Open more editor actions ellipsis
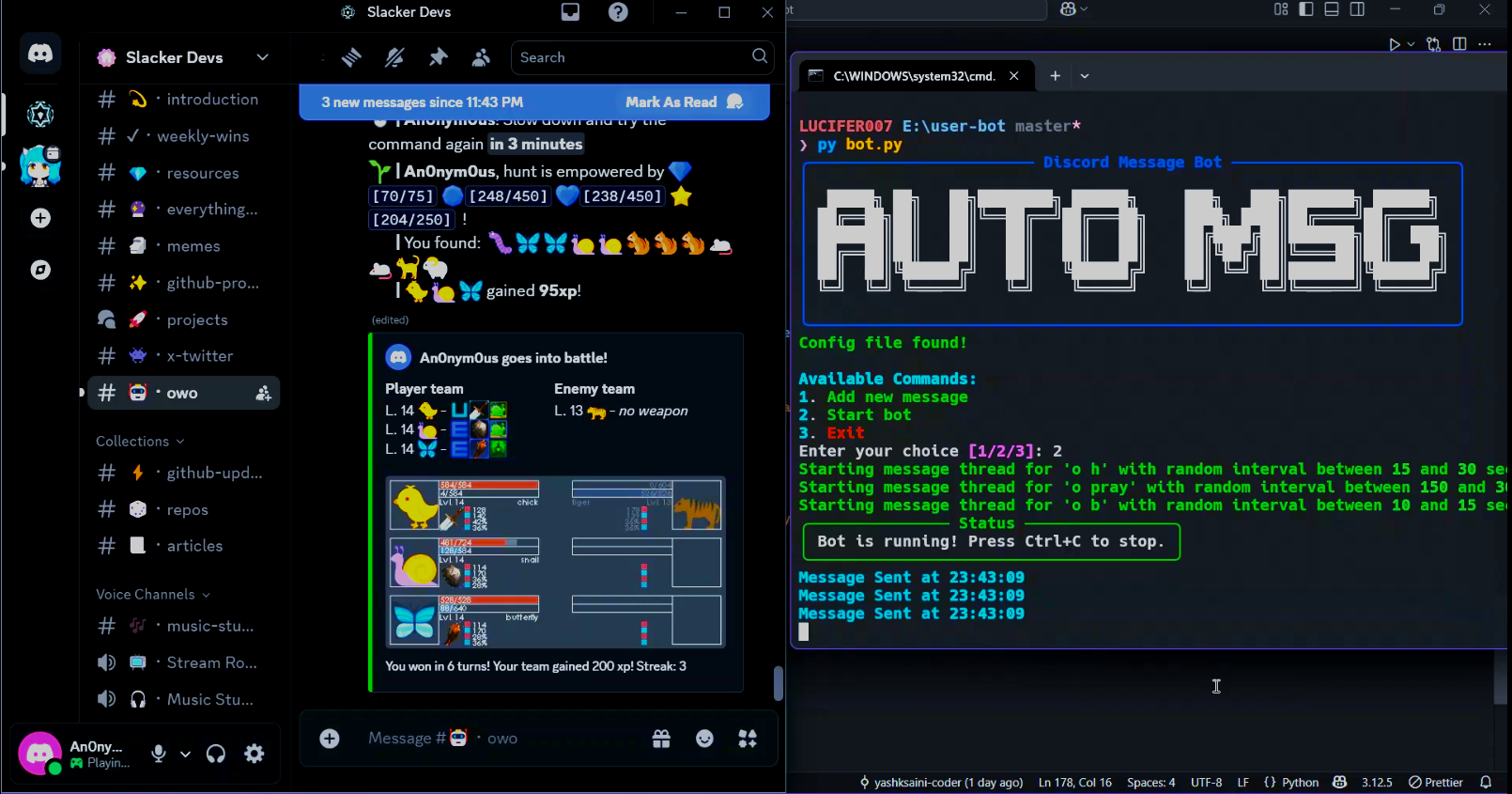 1485,44
